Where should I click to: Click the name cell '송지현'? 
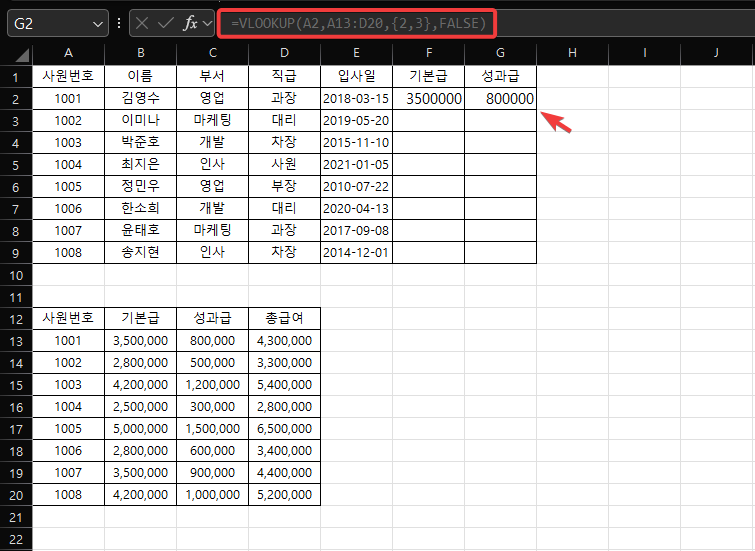pos(141,252)
